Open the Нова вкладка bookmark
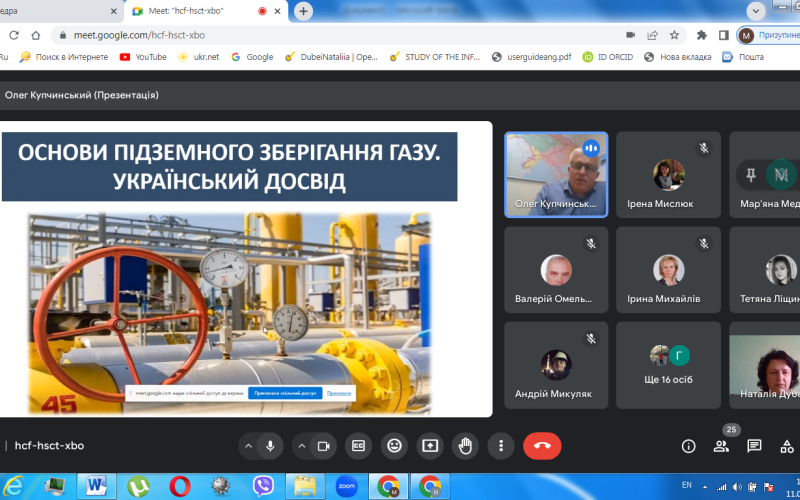This screenshot has height=500, width=800. coord(678,57)
